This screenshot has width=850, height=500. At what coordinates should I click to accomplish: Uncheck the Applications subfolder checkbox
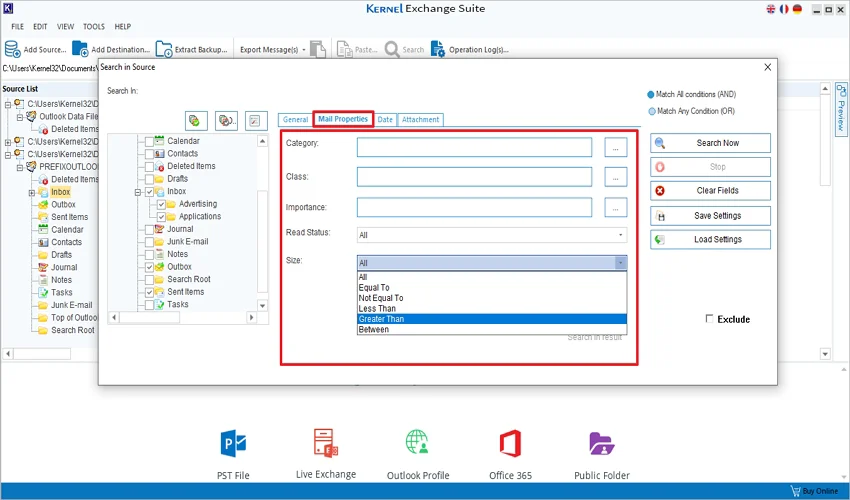[x=161, y=217]
